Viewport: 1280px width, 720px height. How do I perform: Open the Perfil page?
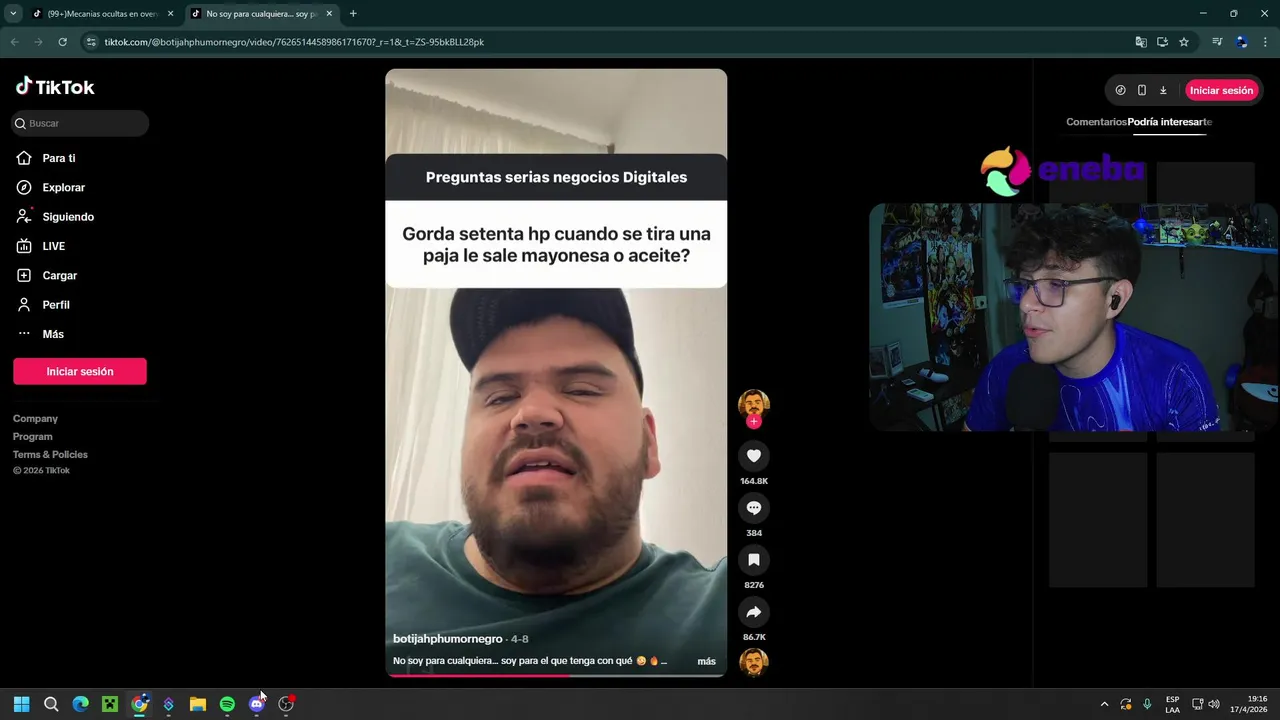pos(56,305)
